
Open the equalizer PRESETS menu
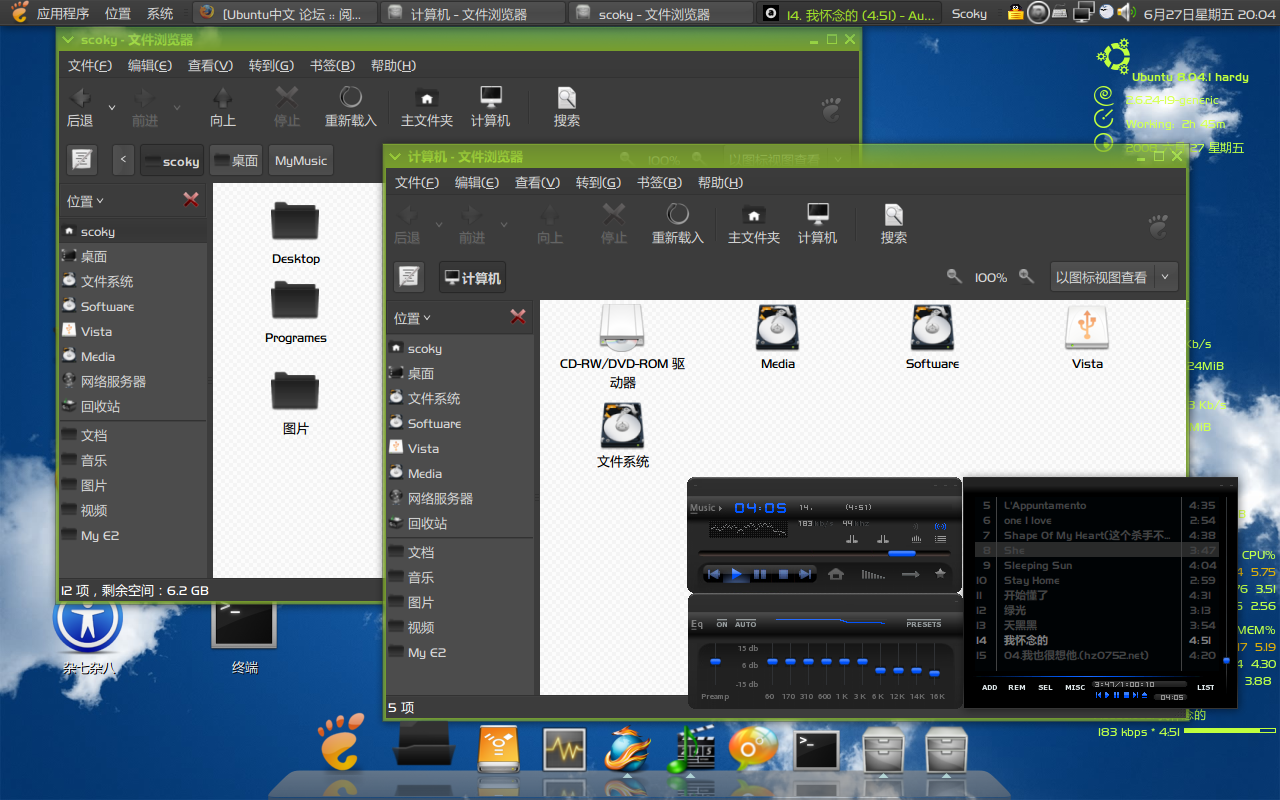click(x=924, y=624)
